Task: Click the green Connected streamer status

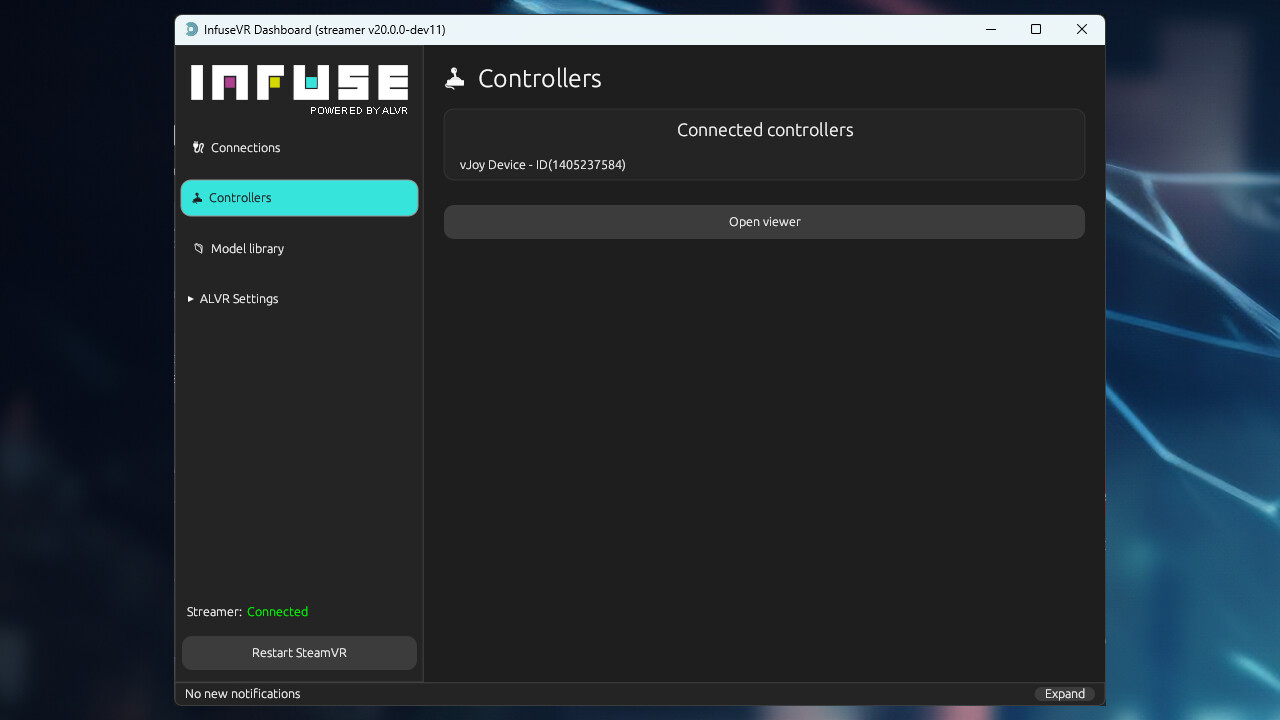Action: tap(277, 612)
